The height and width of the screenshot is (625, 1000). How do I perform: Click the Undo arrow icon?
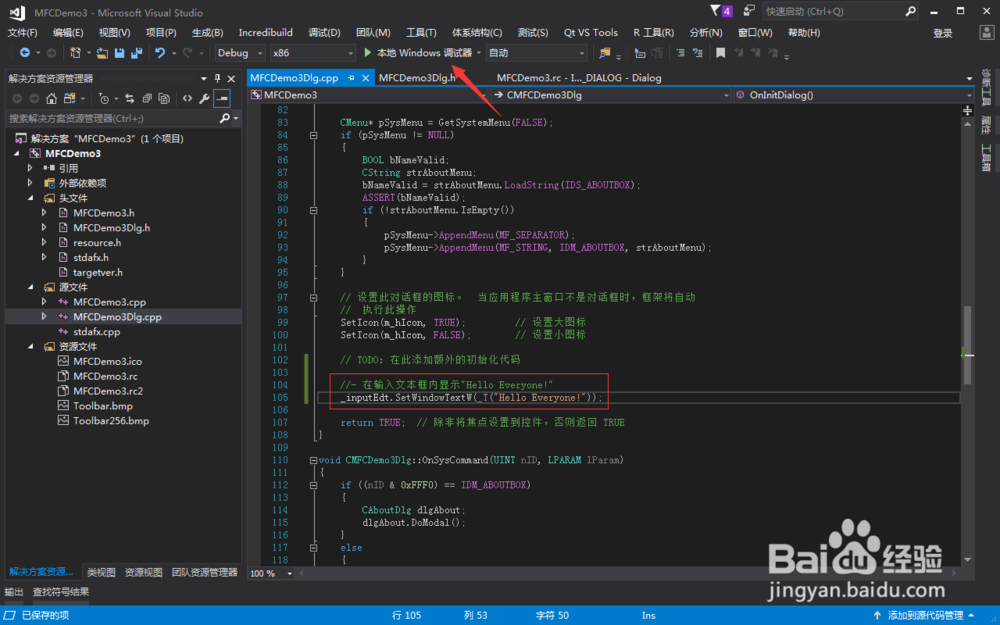click(160, 53)
